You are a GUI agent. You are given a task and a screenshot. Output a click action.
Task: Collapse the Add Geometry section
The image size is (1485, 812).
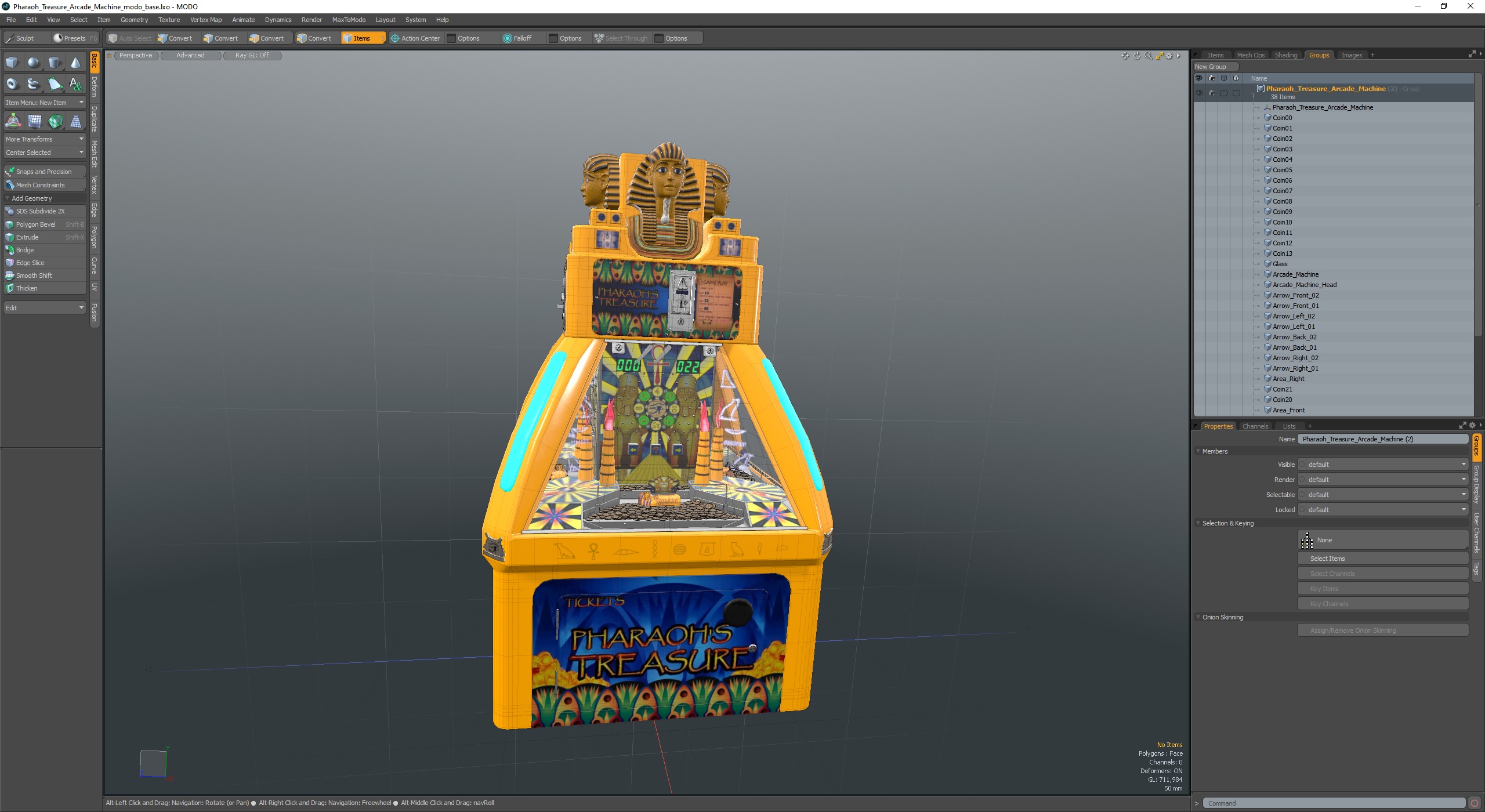coord(45,198)
